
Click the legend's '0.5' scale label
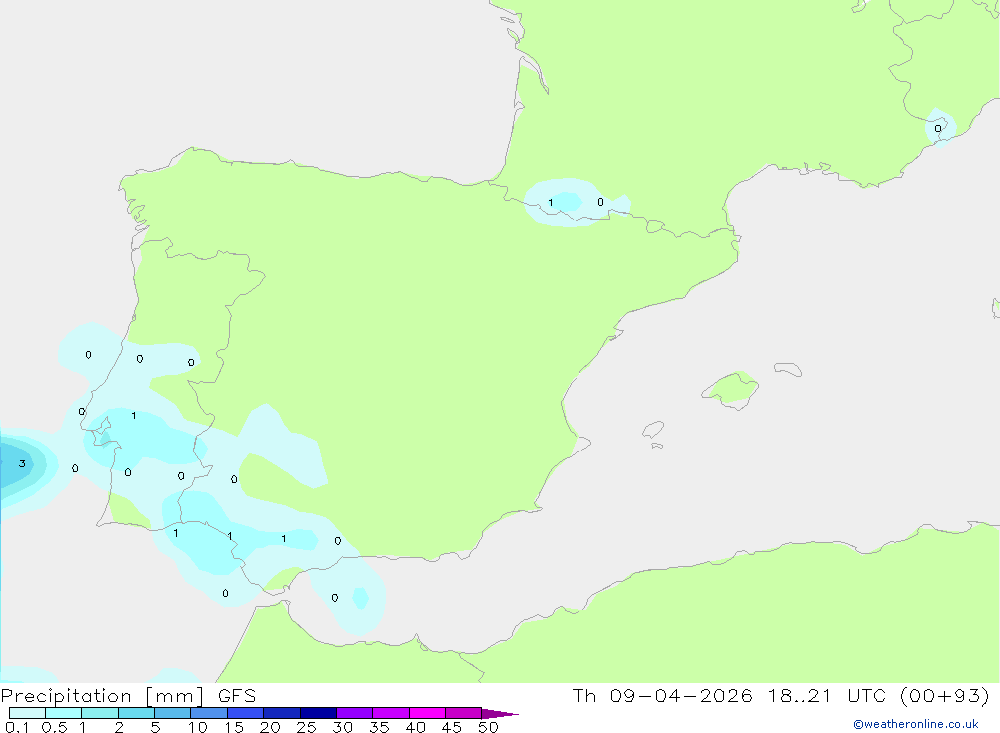point(54,727)
